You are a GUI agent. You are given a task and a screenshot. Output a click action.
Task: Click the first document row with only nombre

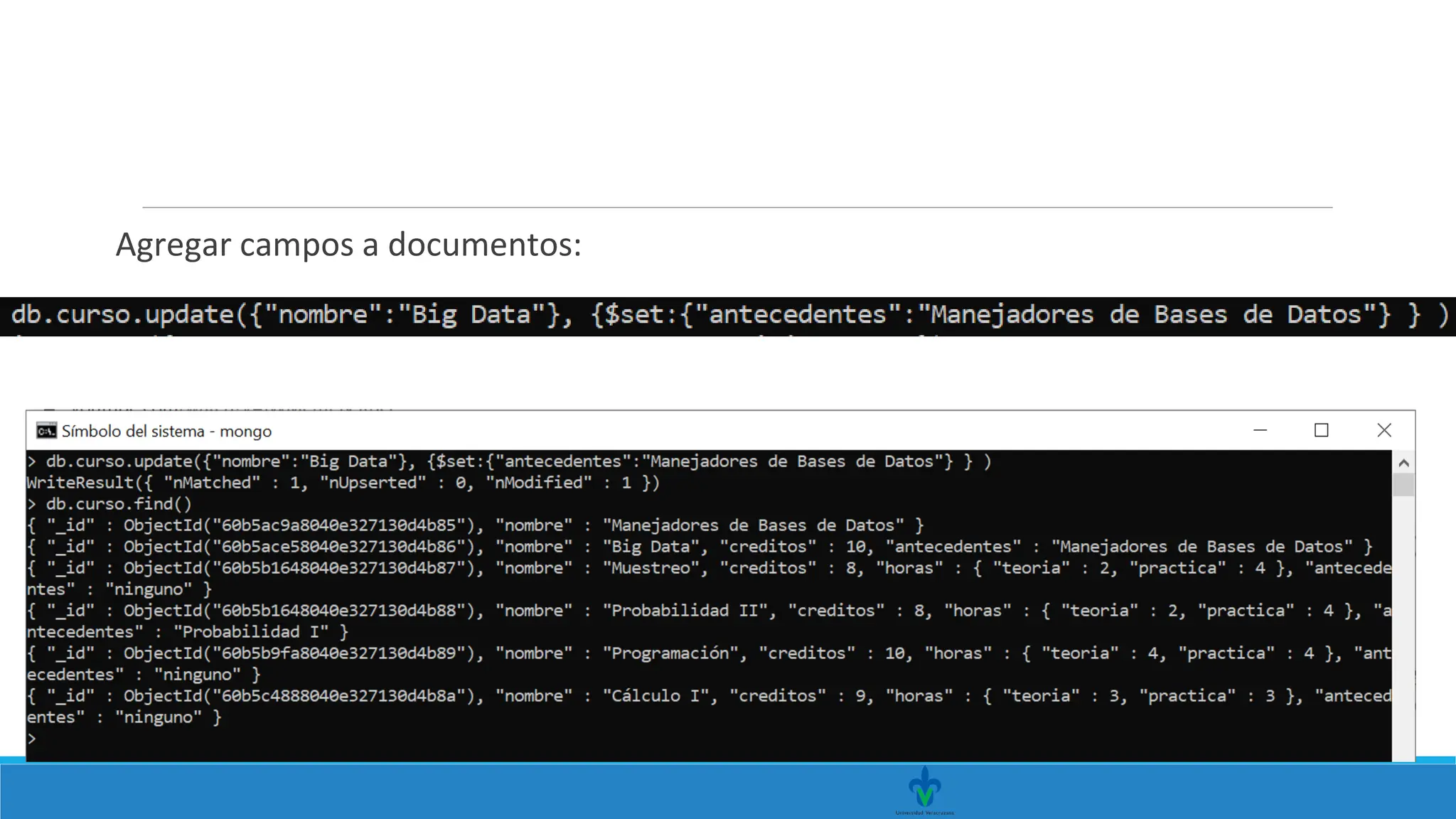pyautogui.click(x=475, y=525)
